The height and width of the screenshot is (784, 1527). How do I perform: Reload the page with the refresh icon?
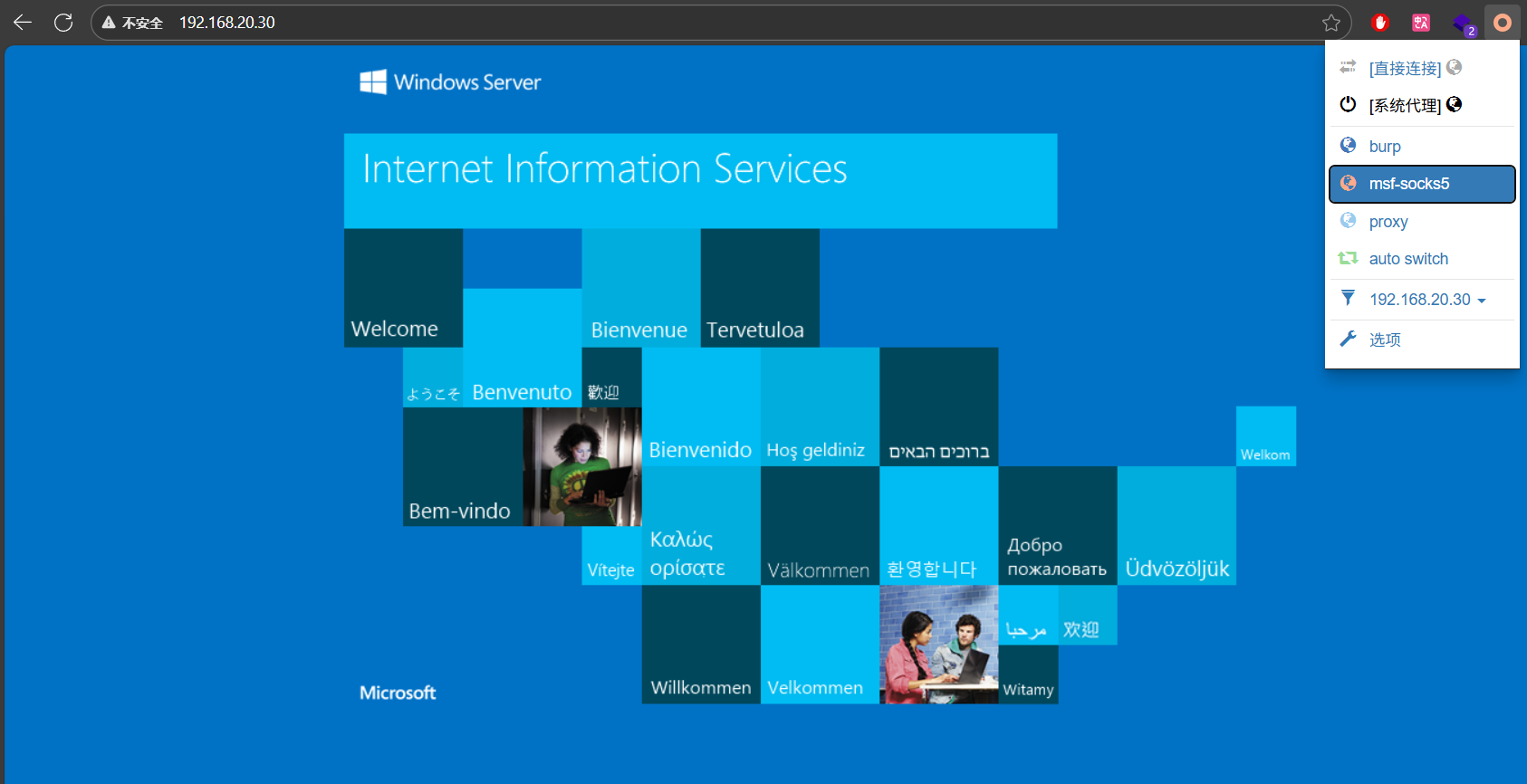[63, 23]
